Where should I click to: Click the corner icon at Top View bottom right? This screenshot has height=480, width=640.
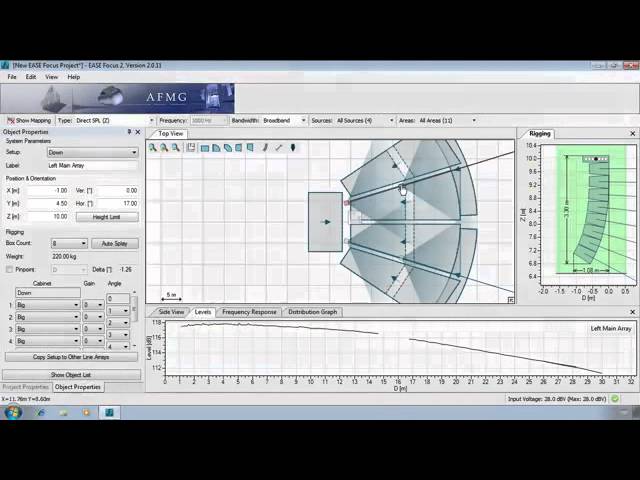[x=511, y=300]
